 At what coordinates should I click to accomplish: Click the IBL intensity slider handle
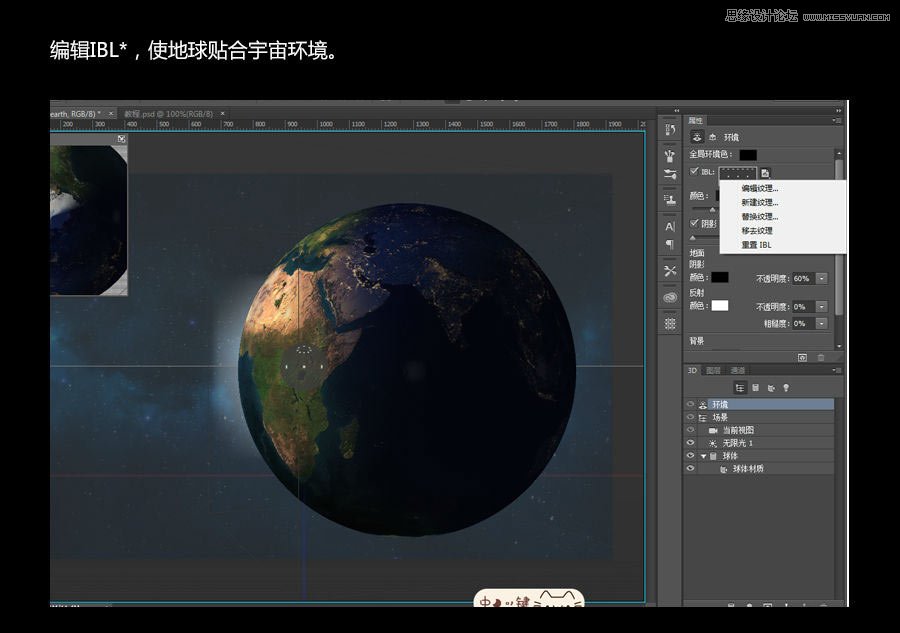tap(712, 210)
